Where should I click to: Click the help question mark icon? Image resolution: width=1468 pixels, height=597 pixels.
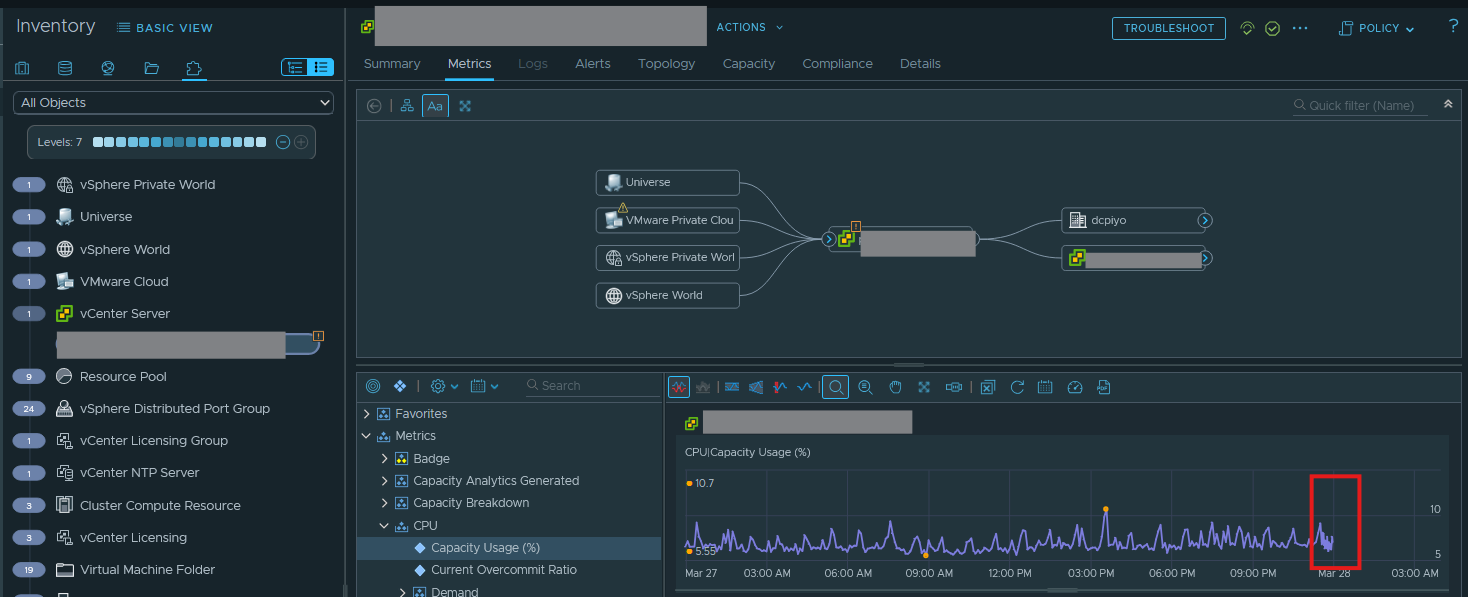point(1453,27)
